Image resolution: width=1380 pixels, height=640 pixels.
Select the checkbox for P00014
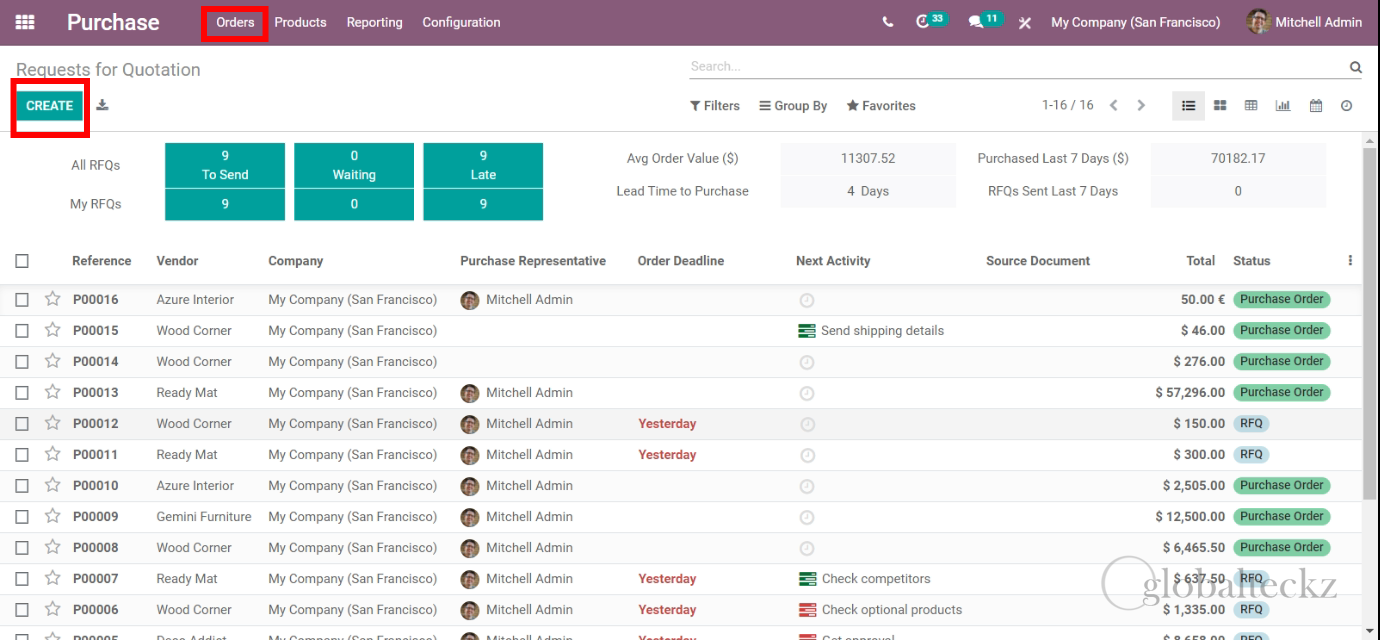coord(22,361)
